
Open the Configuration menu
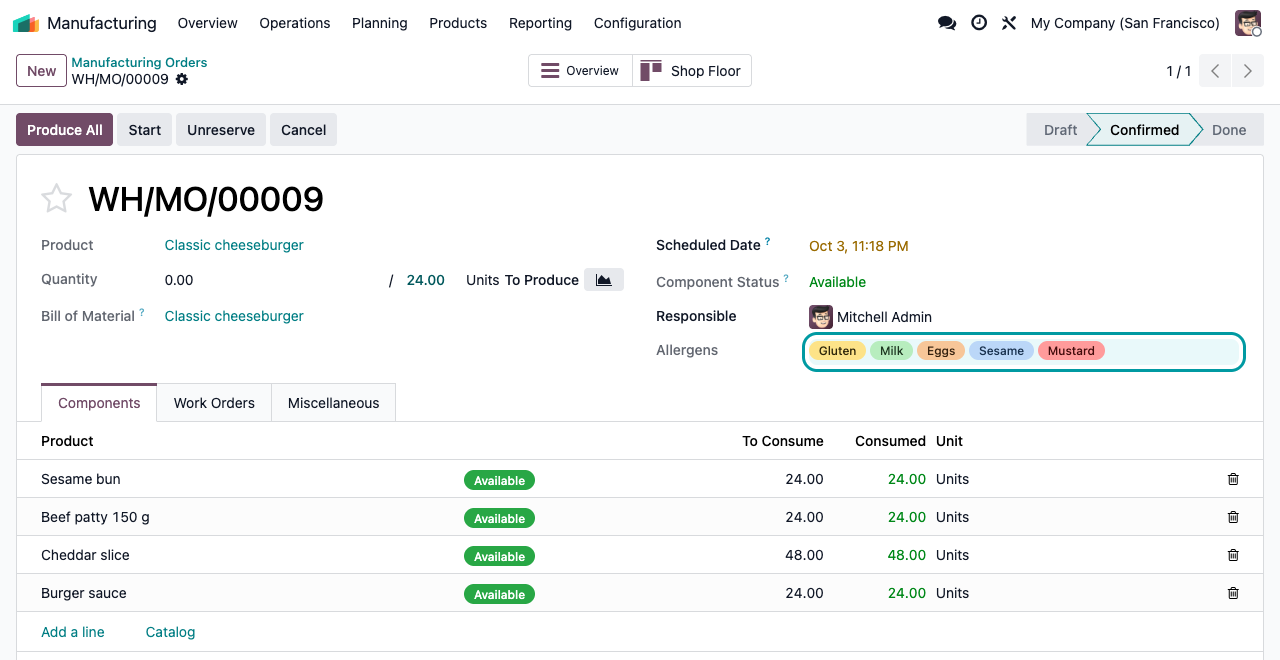click(638, 23)
